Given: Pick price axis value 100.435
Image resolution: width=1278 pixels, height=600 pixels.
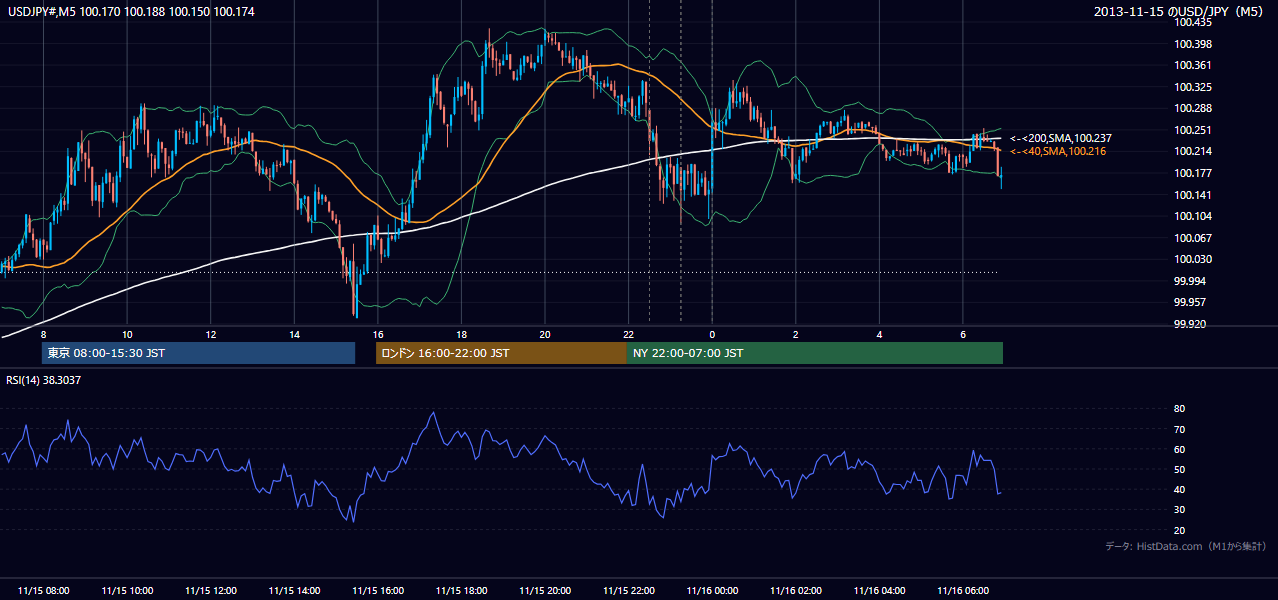Looking at the screenshot, I should coord(1194,21).
